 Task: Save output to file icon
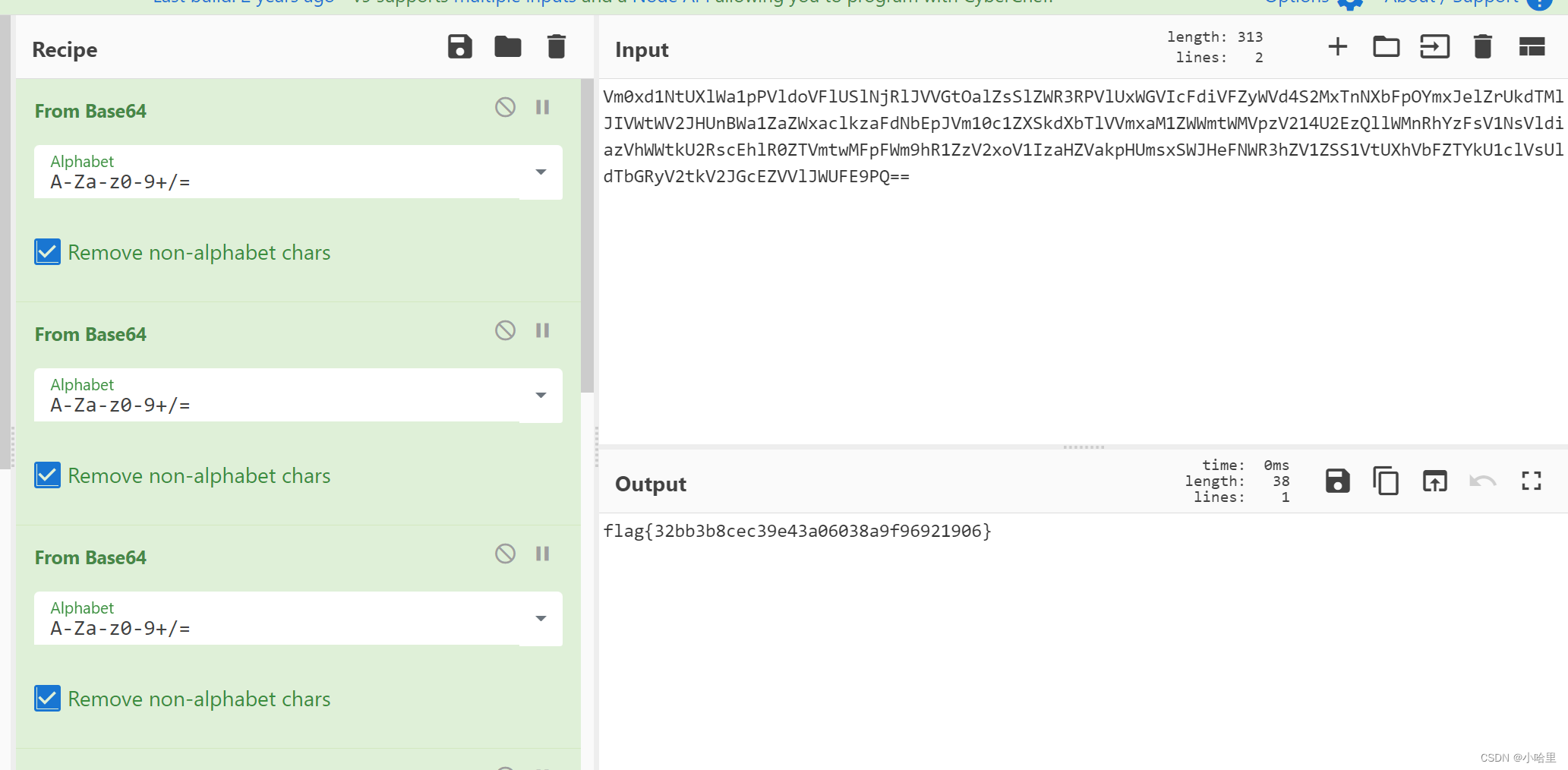coord(1338,481)
